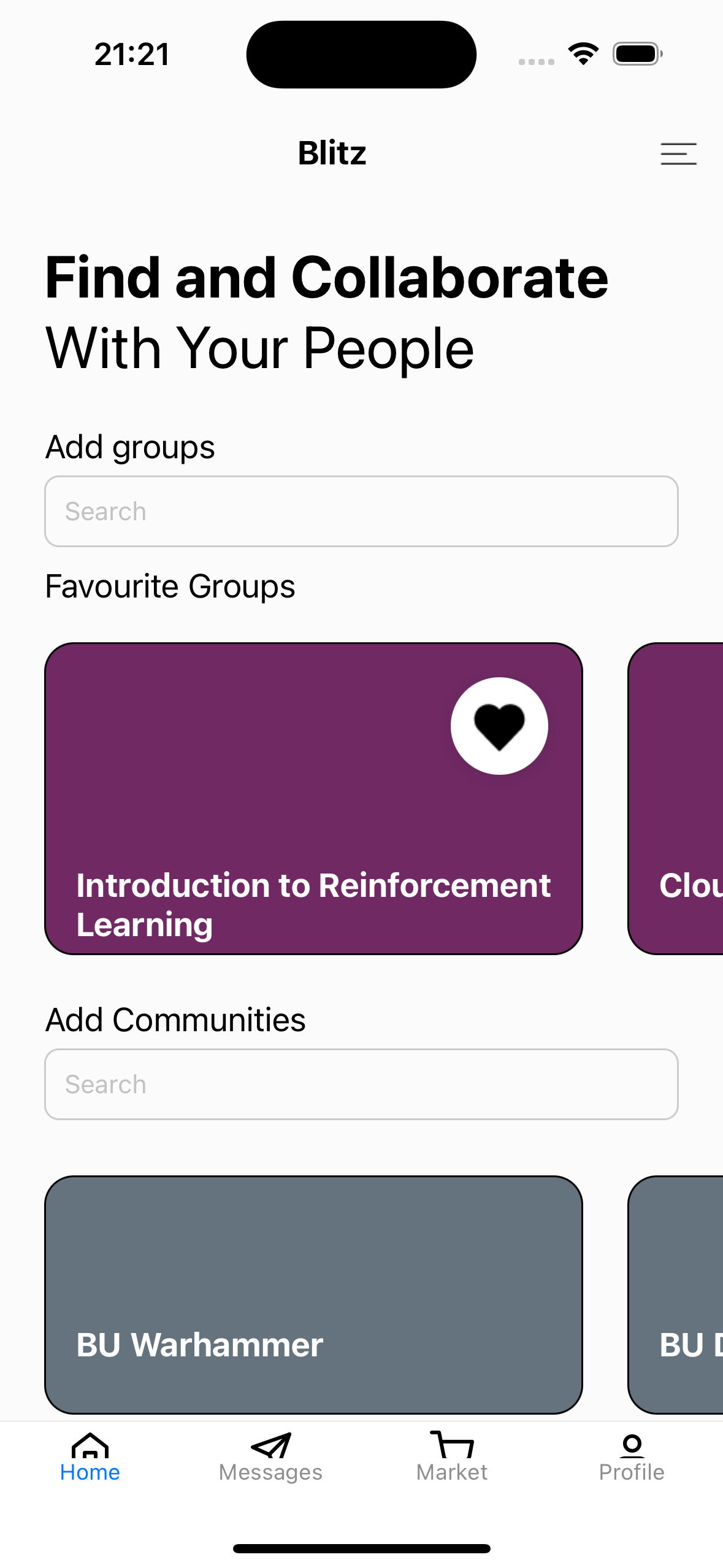Click the Add Communities search field
The height and width of the screenshot is (1568, 723).
(361, 1084)
